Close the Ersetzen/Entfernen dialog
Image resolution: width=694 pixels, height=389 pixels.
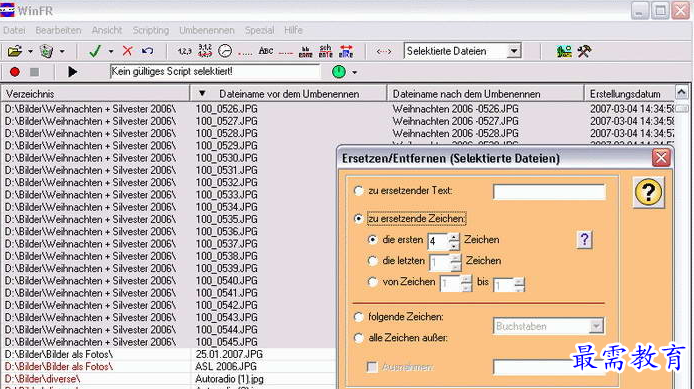pos(661,158)
